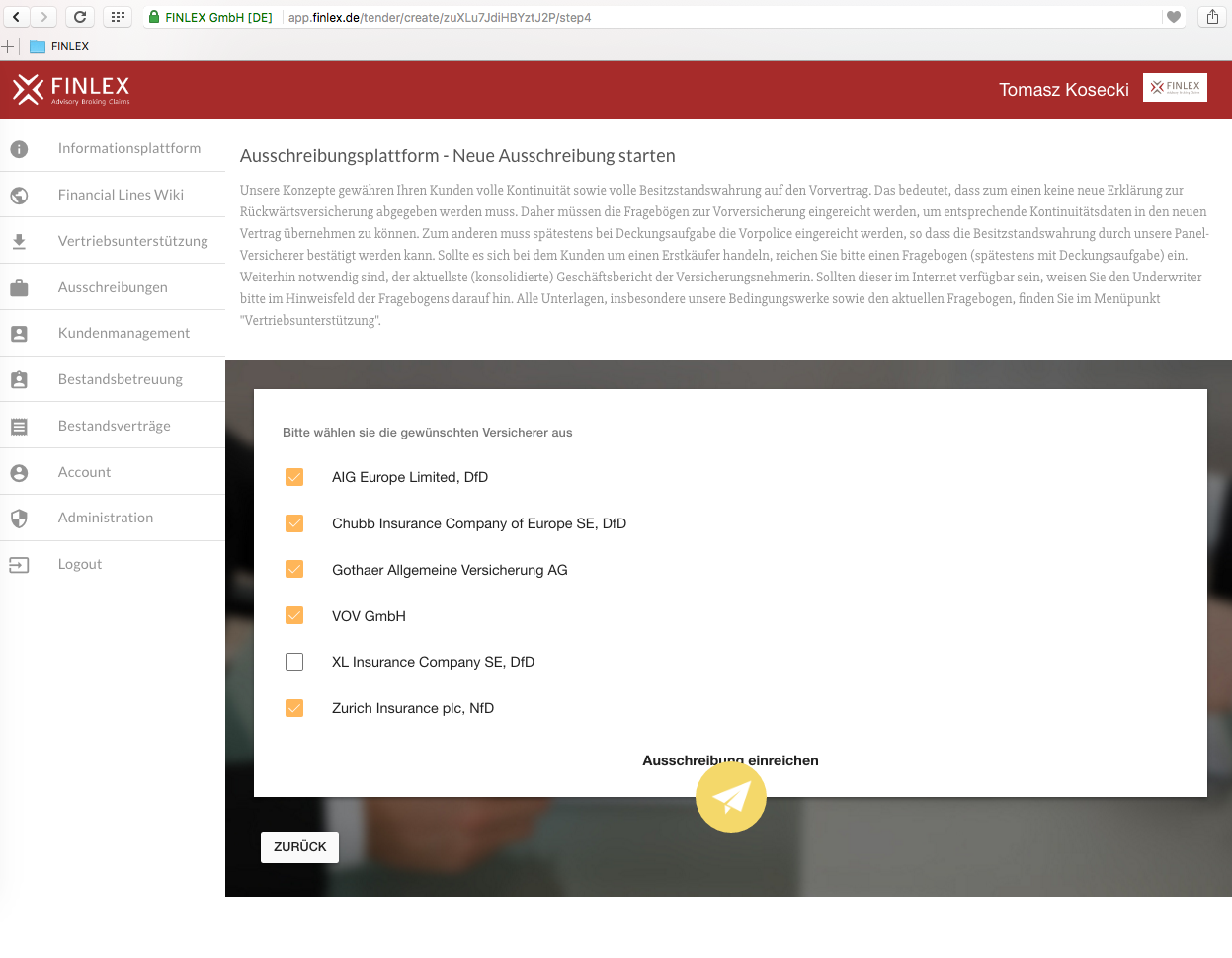Image resolution: width=1232 pixels, height=958 pixels.
Task: Click the VOV GmbH label
Action: pyautogui.click(x=369, y=616)
